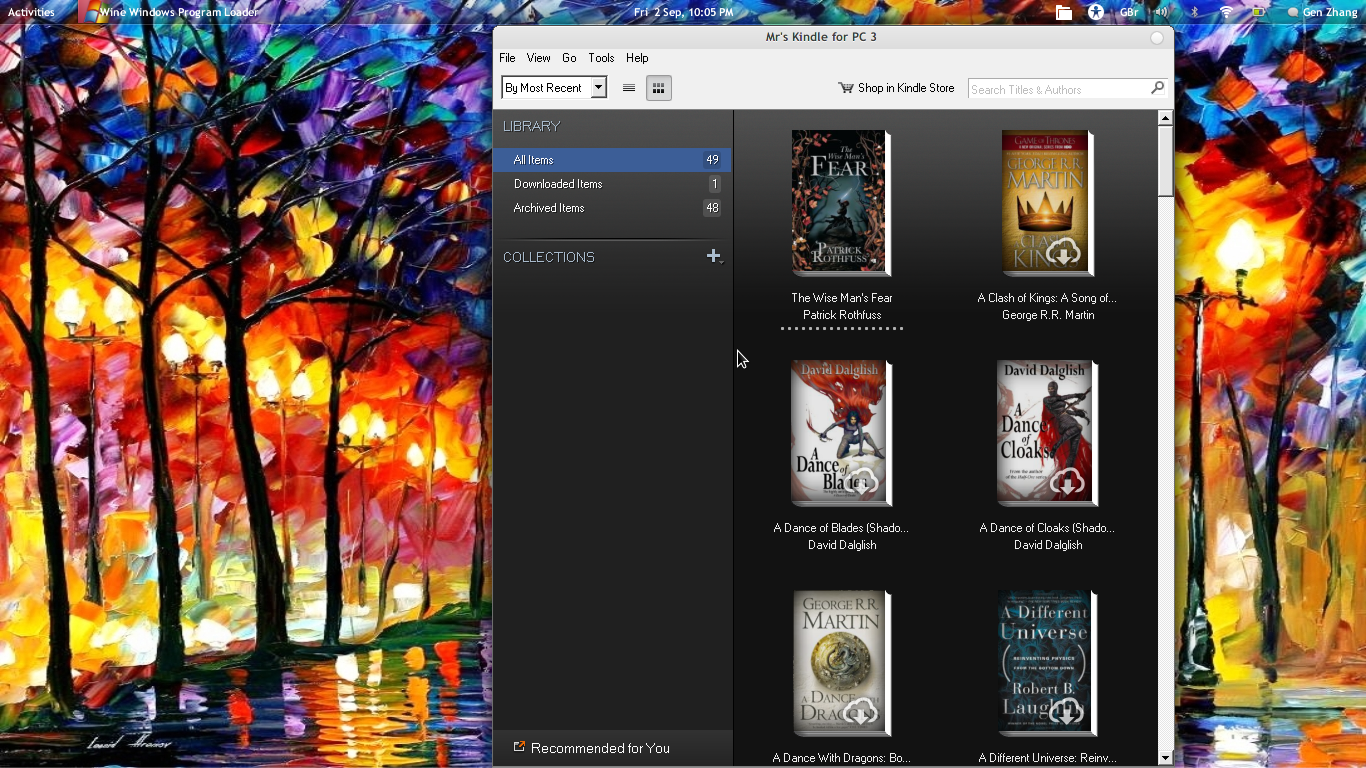The width and height of the screenshot is (1366, 768).
Task: Open the View menu
Action: [x=539, y=58]
